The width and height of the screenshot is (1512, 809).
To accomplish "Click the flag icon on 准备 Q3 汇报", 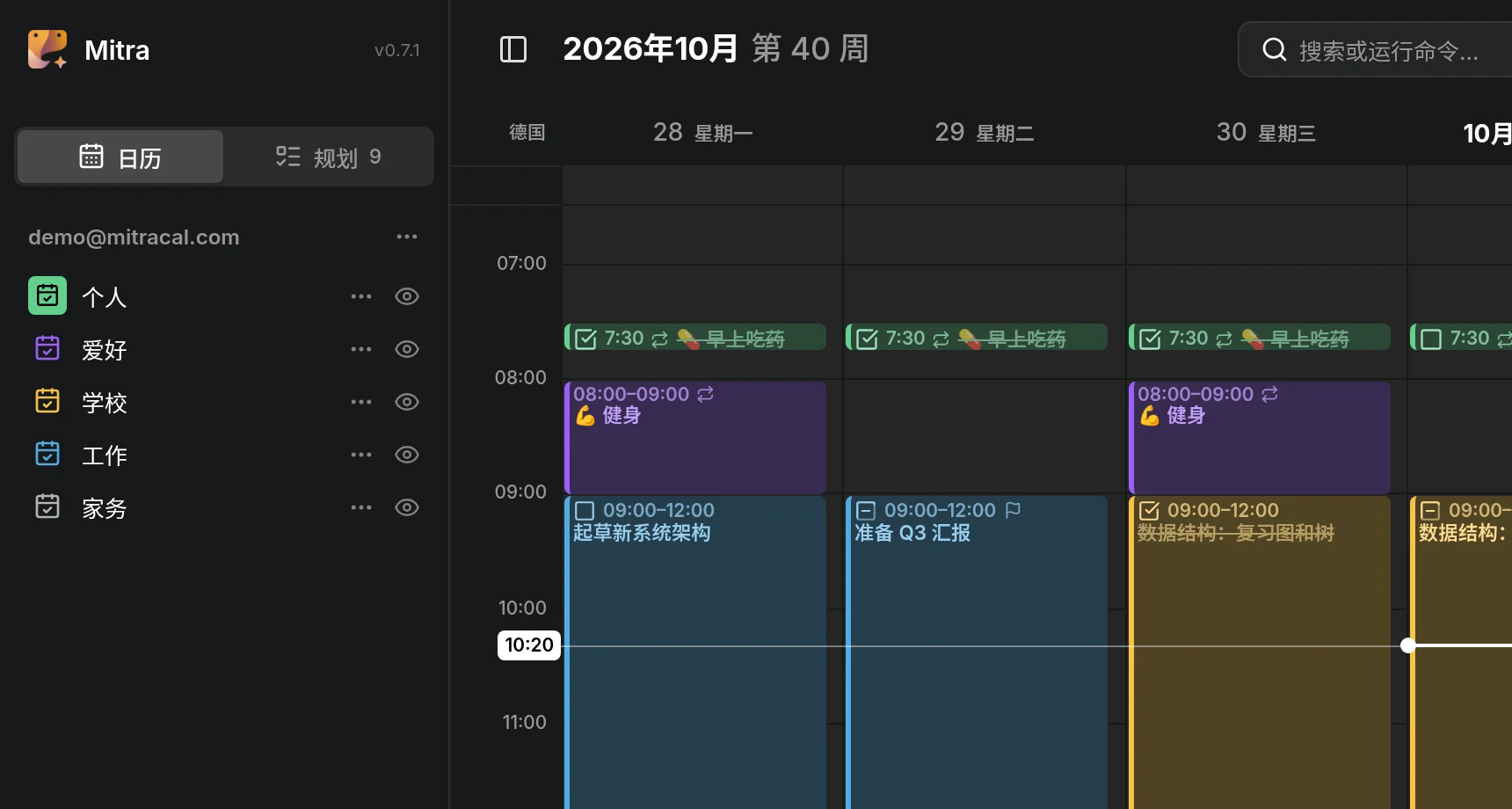I will pos(1013,510).
